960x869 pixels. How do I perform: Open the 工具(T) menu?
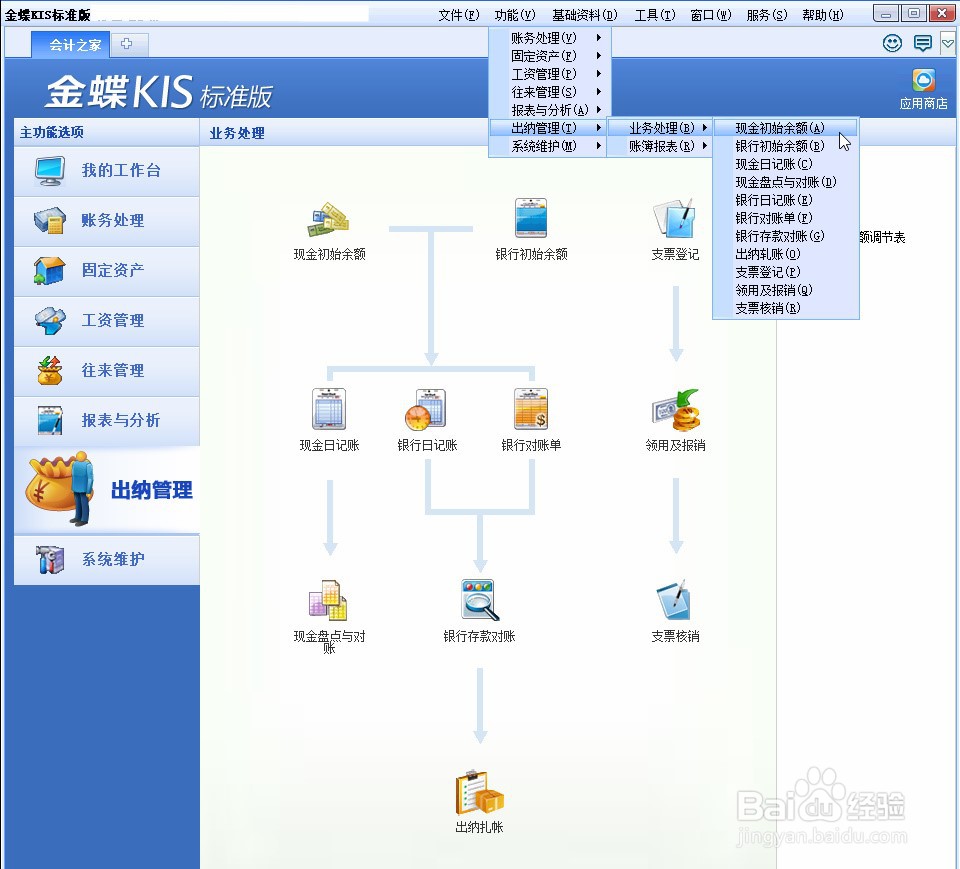click(x=654, y=15)
